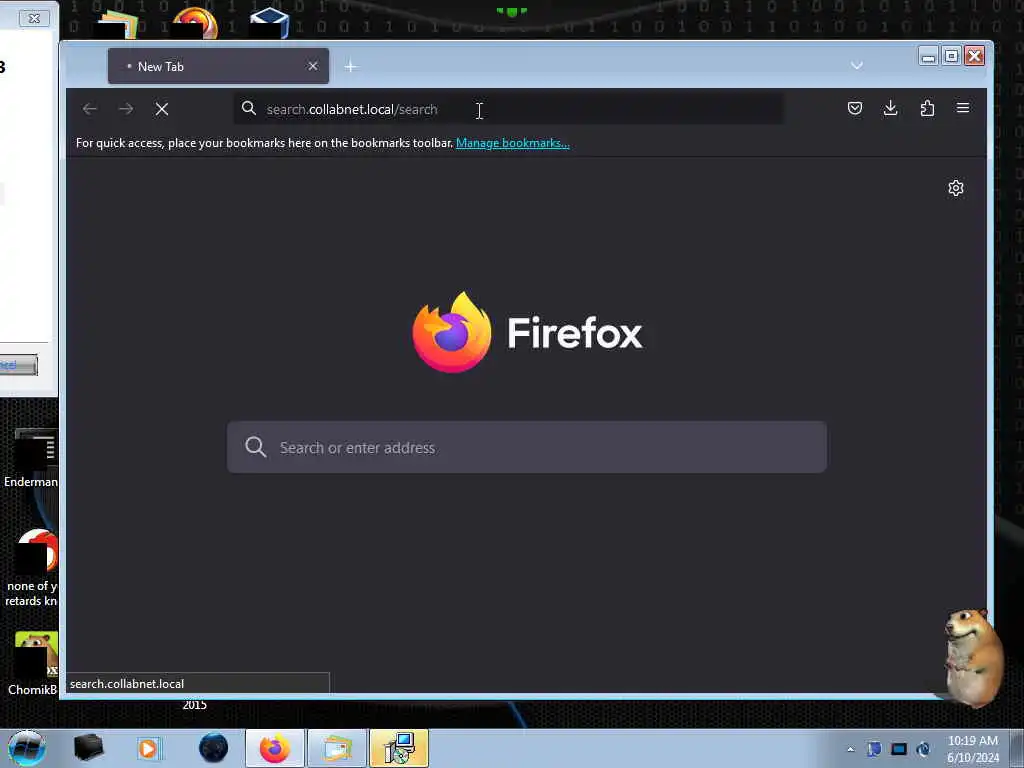Open the ChomikB desktop icon
Screen dimensions: 1024x768
coord(32,664)
